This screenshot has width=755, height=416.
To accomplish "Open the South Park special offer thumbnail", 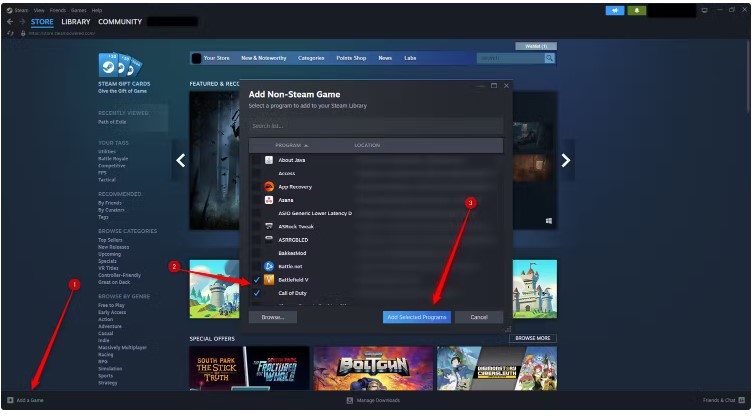I will pos(249,368).
